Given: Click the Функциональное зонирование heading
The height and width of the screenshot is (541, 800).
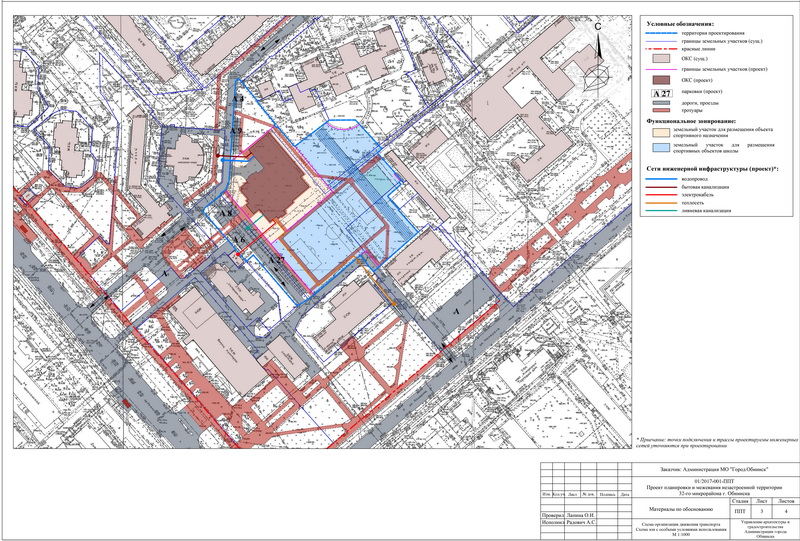Looking at the screenshot, I should (691, 120).
